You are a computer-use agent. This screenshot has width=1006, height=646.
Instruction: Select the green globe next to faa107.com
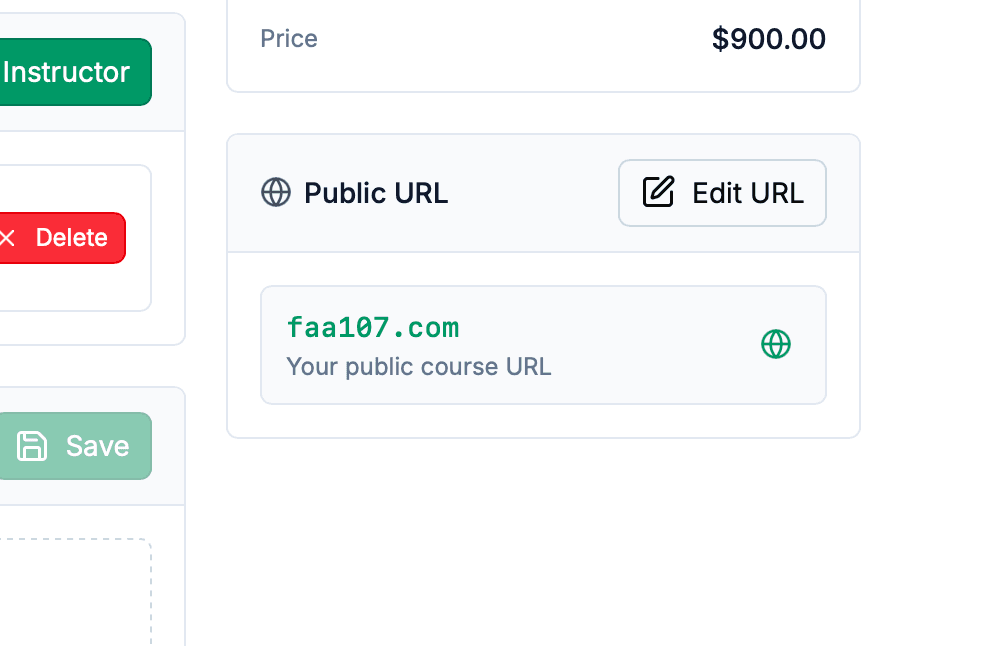[776, 344]
